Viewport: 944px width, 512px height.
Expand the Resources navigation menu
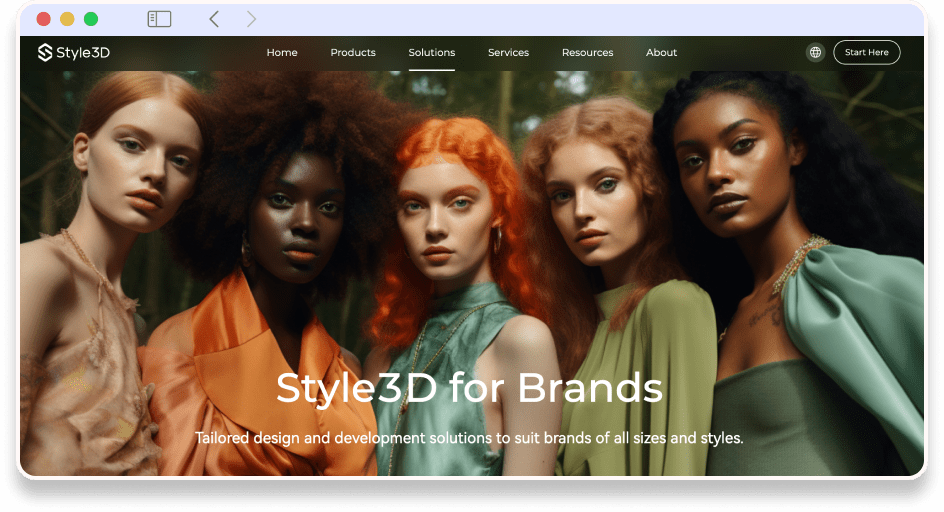(587, 53)
